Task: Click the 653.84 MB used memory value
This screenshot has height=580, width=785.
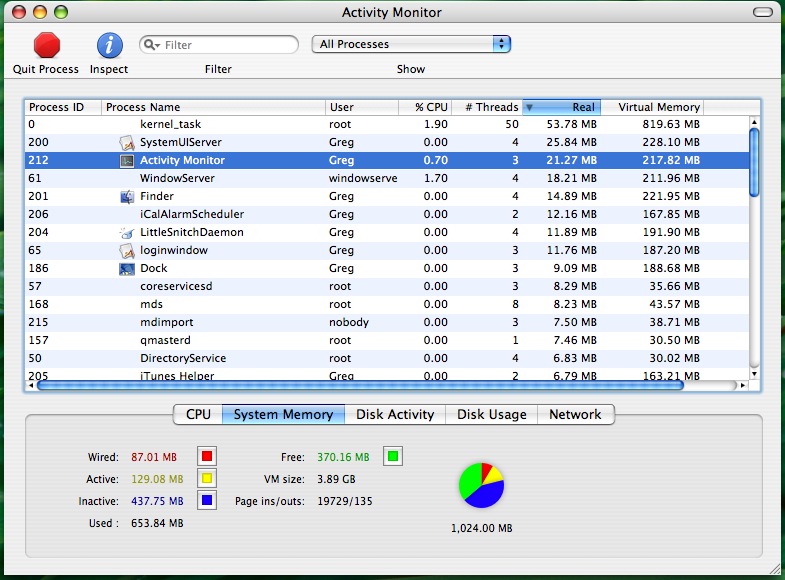Action: (157, 523)
